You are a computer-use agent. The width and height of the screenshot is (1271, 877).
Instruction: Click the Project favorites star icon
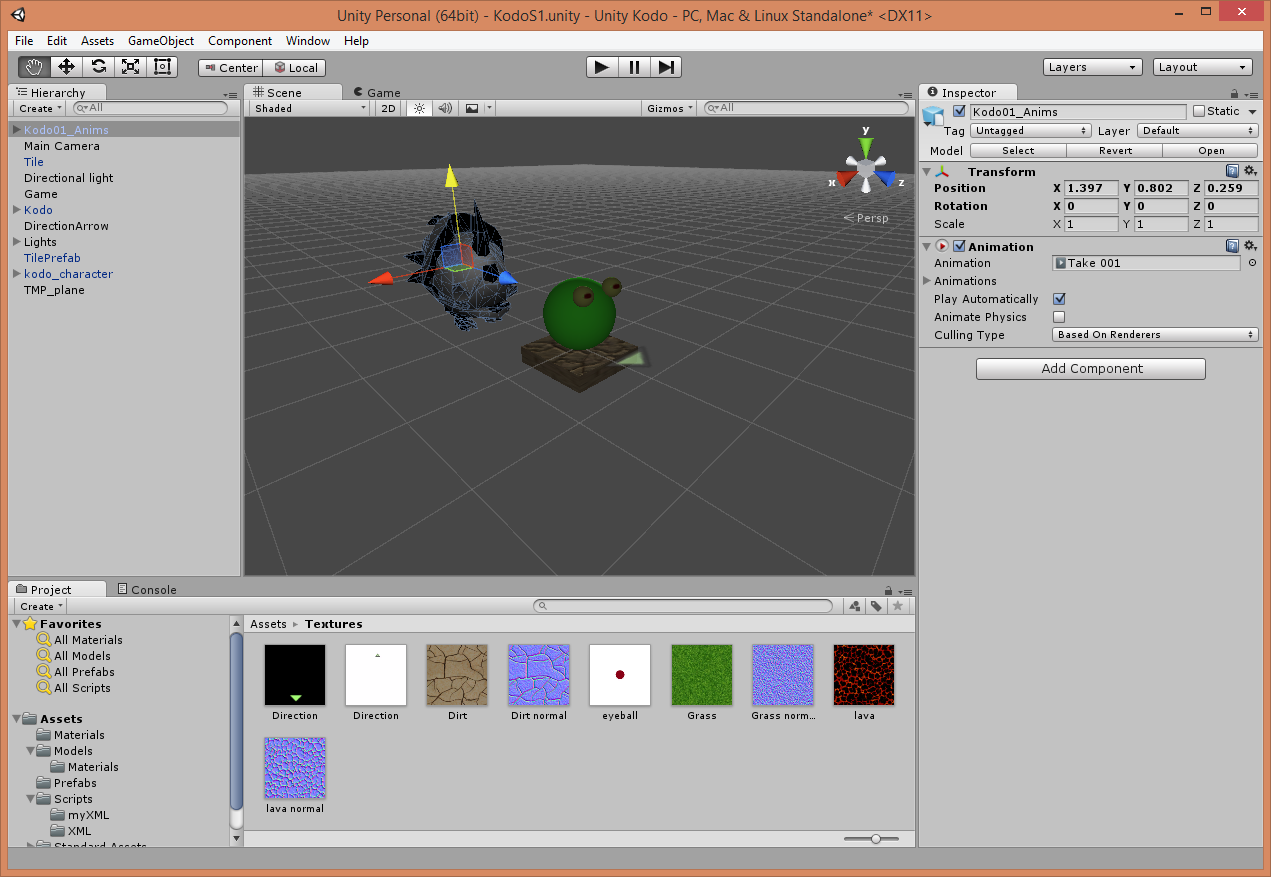(898, 606)
